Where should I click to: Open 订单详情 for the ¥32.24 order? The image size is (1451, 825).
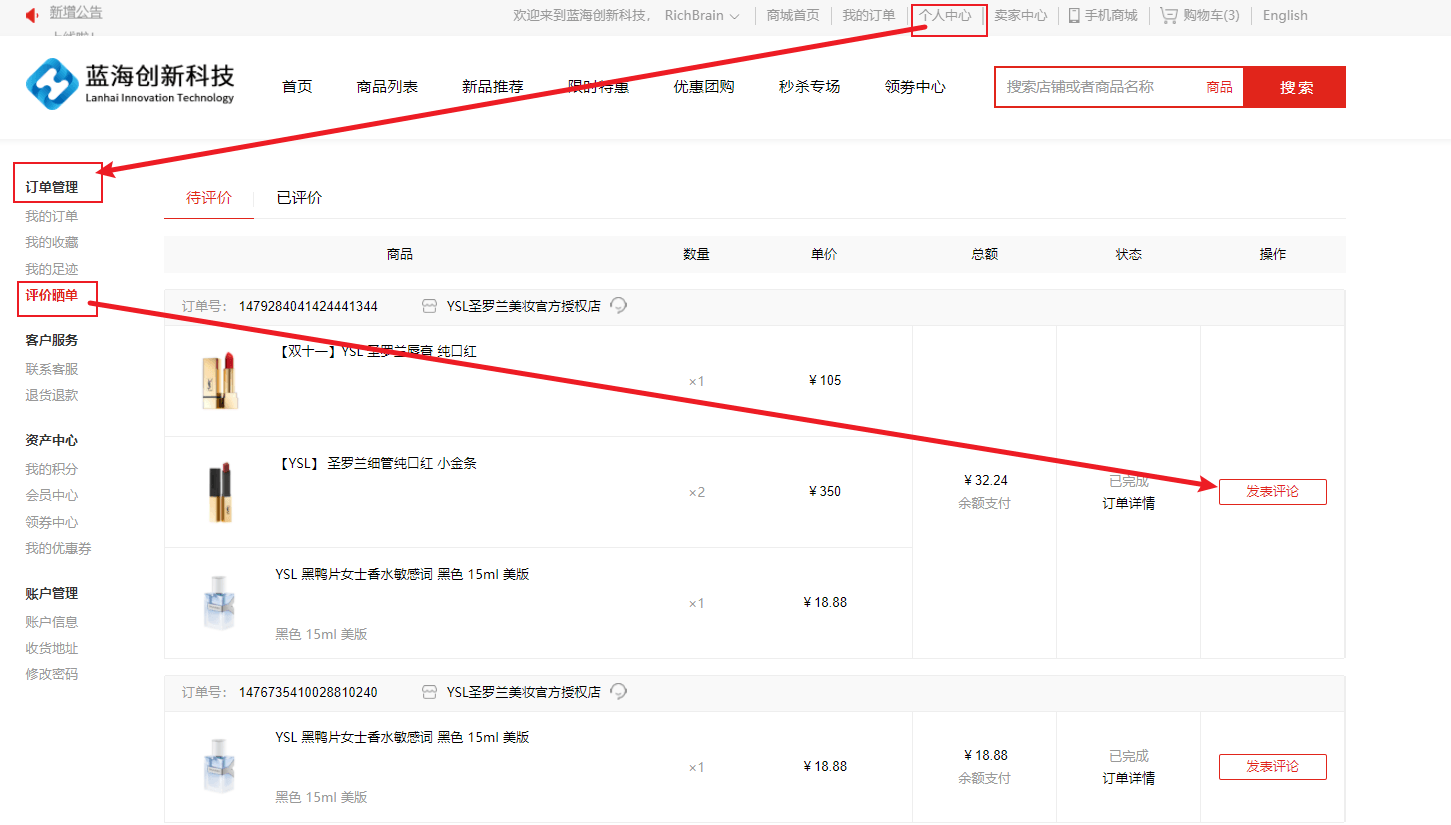point(1128,503)
